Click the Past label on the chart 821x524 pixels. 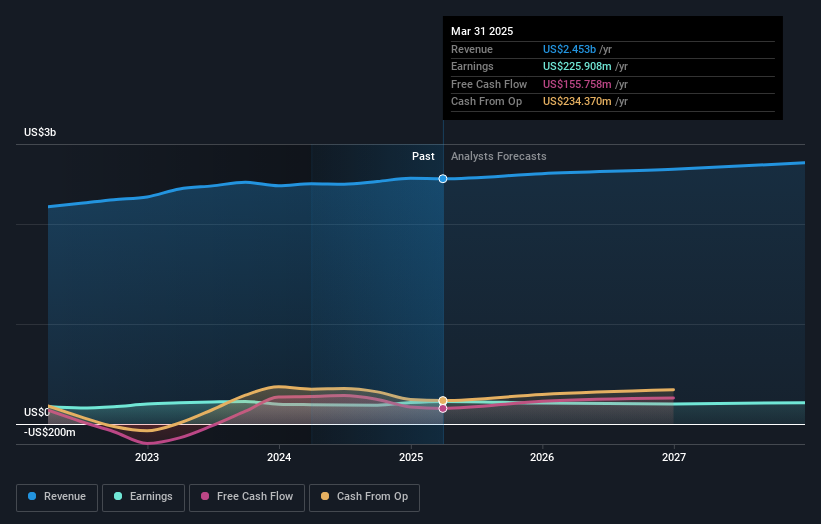pyautogui.click(x=423, y=157)
